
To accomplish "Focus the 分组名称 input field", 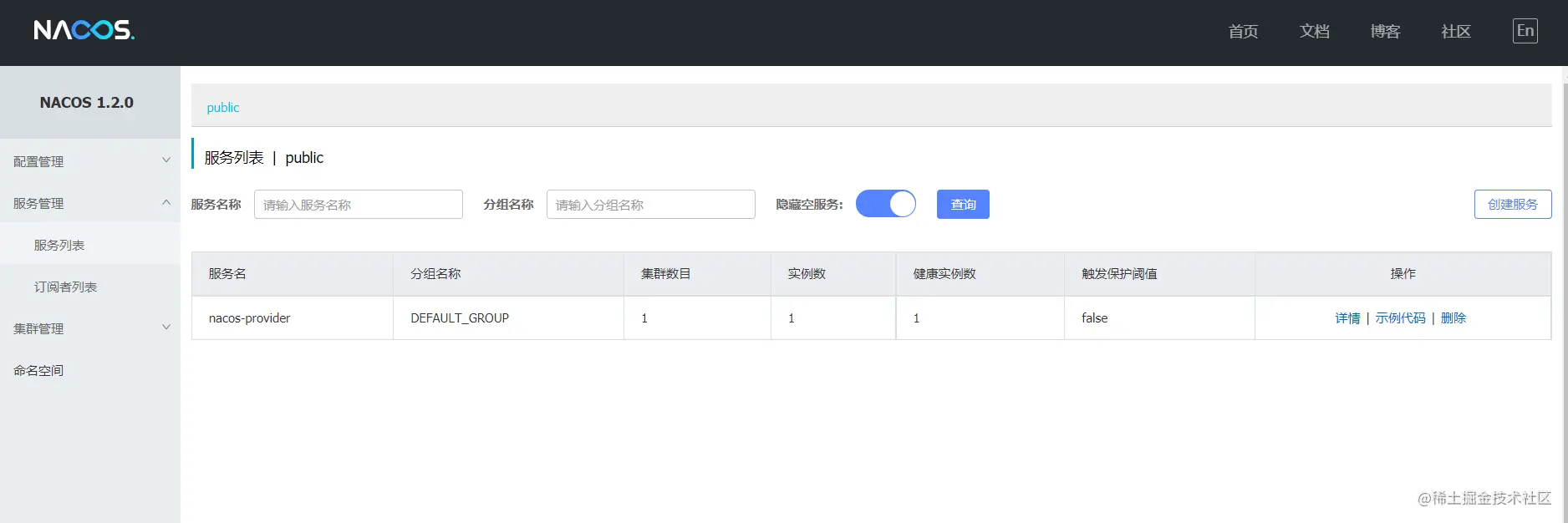I will [x=651, y=204].
